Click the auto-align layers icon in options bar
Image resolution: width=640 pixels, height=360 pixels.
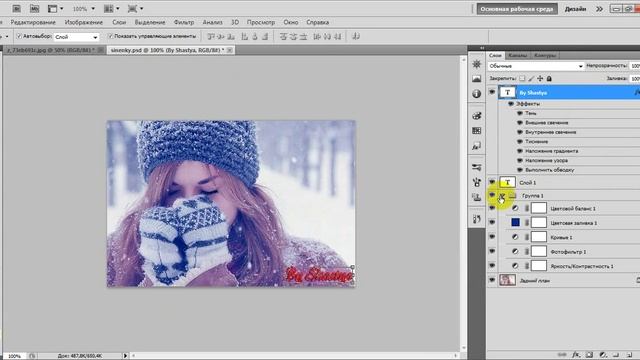point(356,37)
